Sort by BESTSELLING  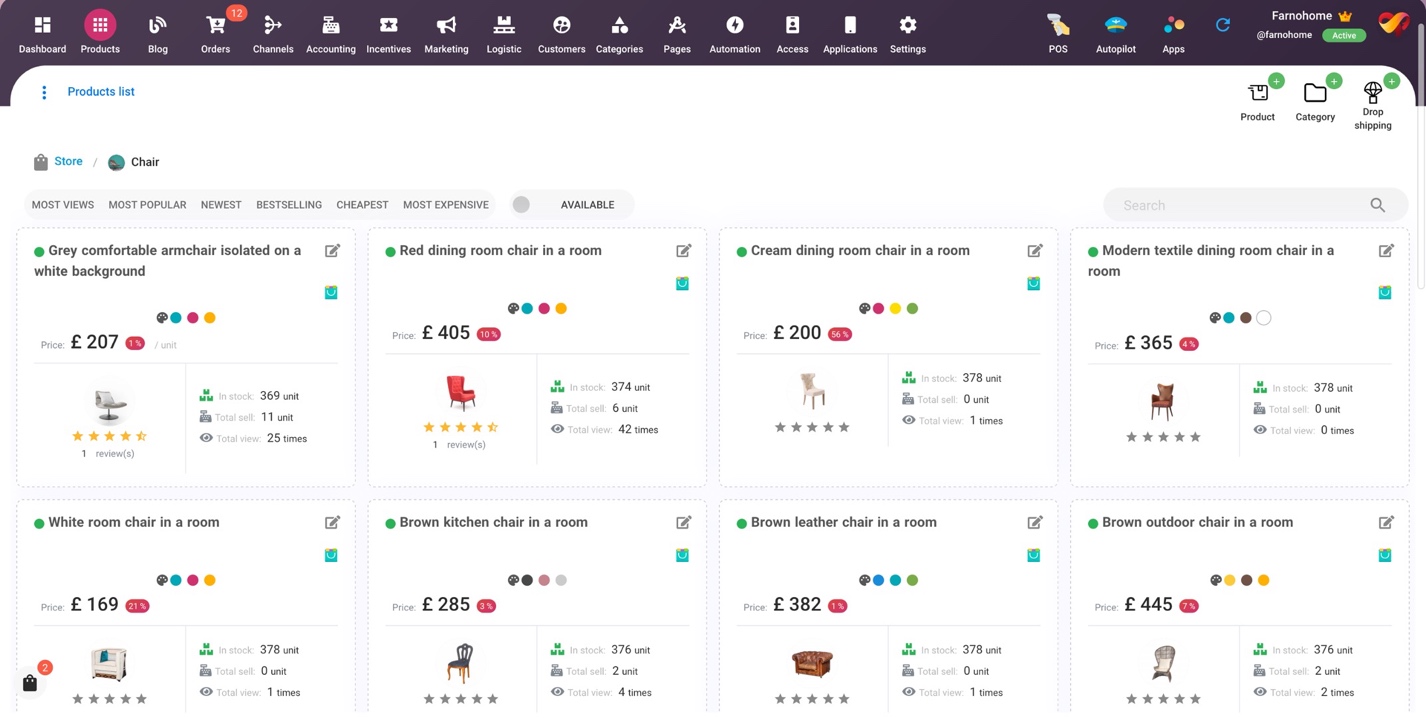tap(289, 205)
